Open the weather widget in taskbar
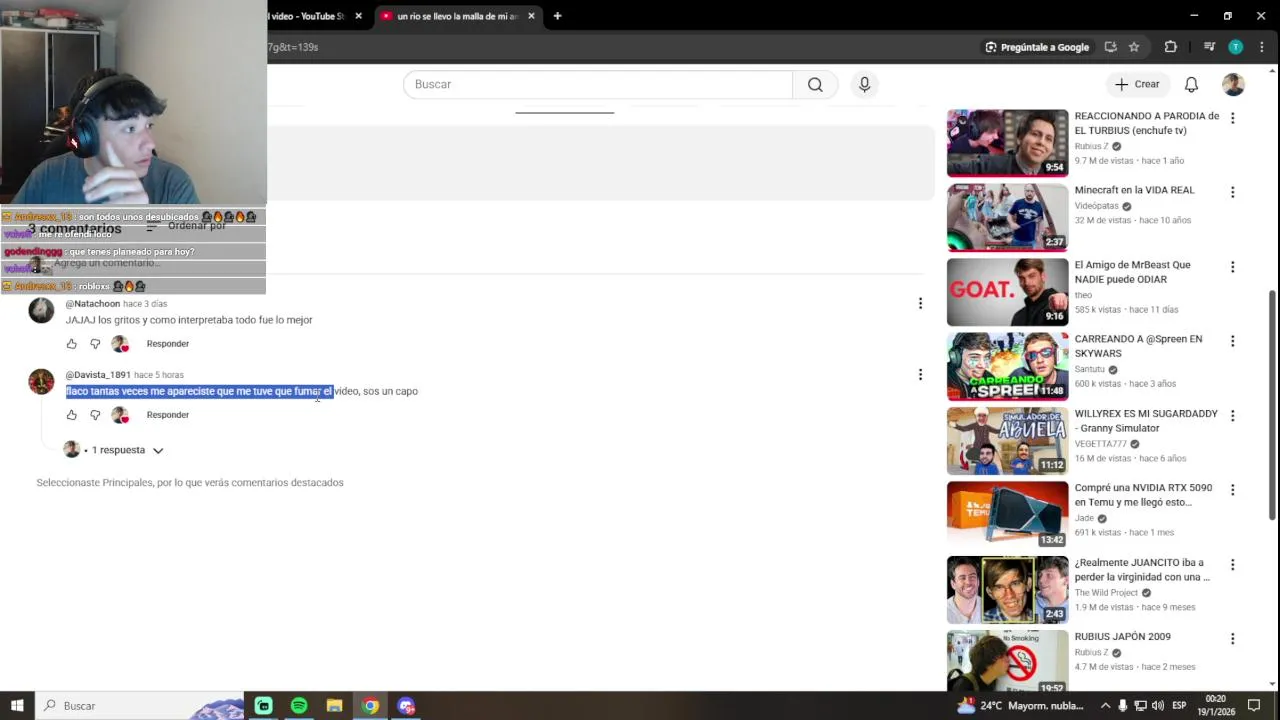1280x720 pixels. tap(1019, 706)
